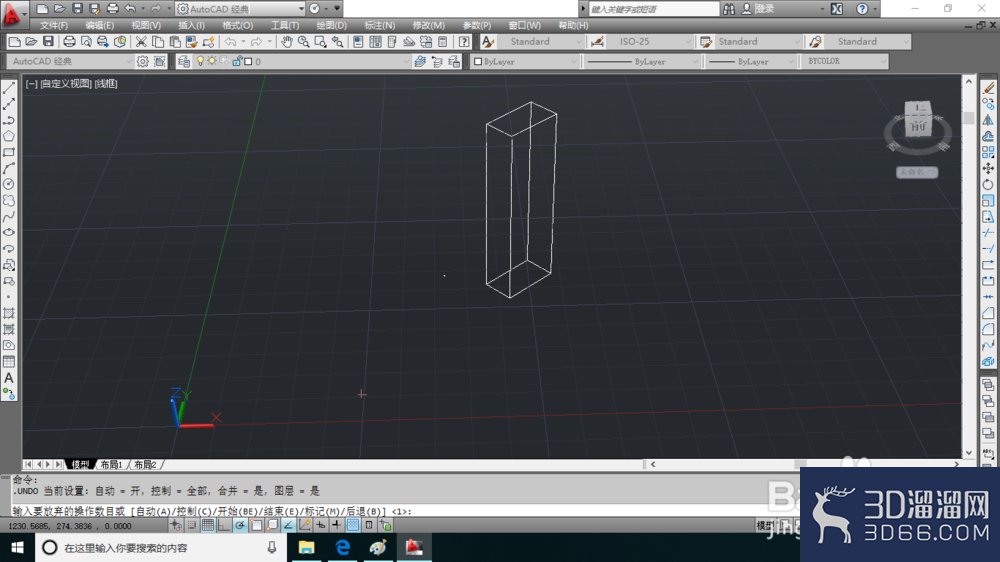Screen dimensions: 1000x562
Task: Click the Plot print icon
Action: tap(69, 41)
